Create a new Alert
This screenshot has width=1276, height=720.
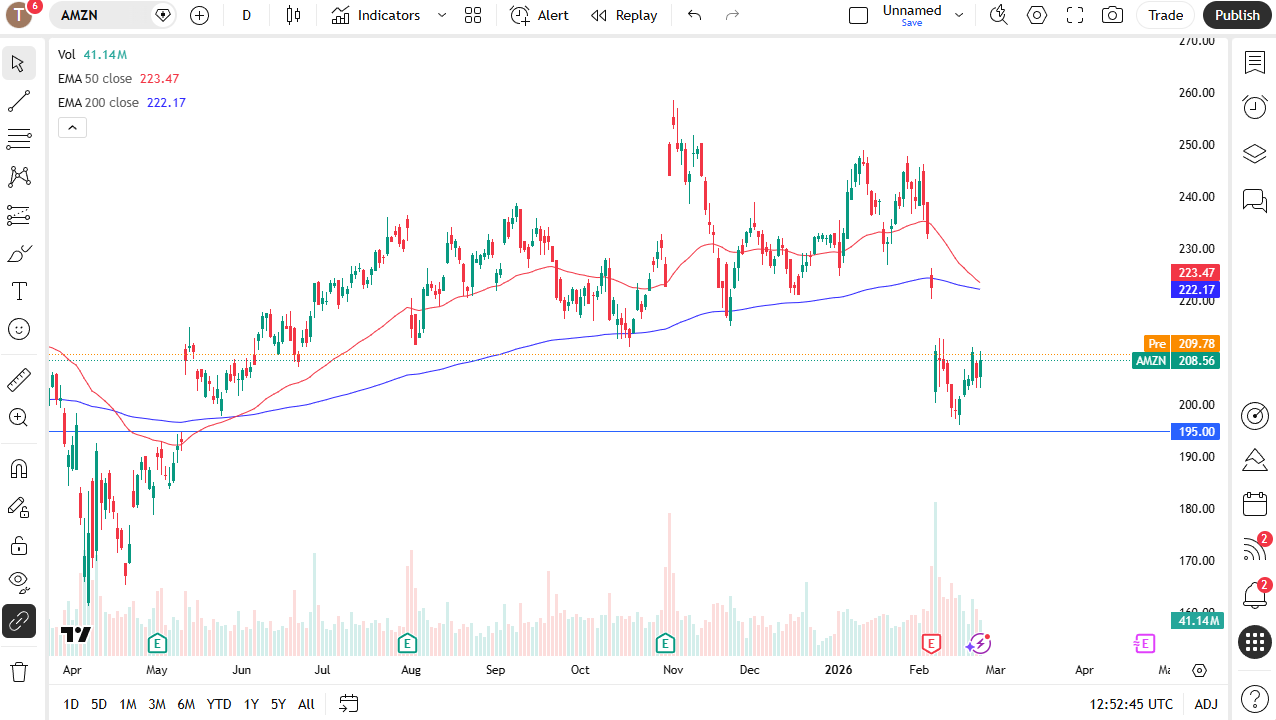tap(539, 15)
